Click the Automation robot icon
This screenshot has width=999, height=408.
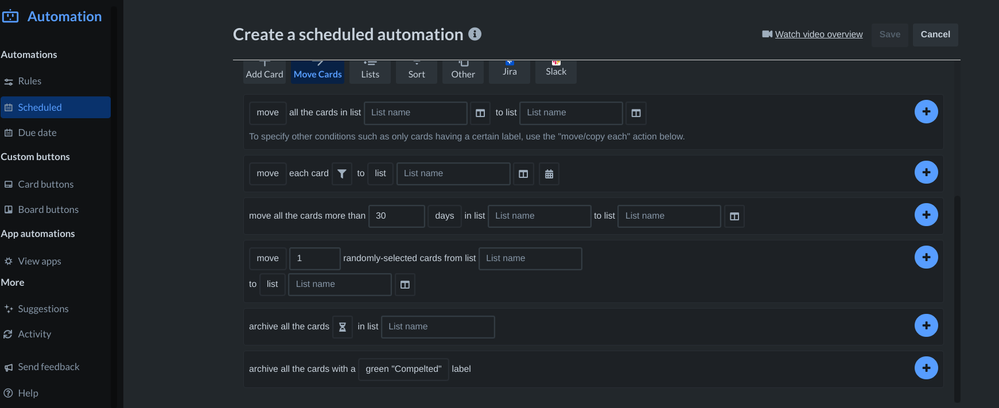coord(10,16)
